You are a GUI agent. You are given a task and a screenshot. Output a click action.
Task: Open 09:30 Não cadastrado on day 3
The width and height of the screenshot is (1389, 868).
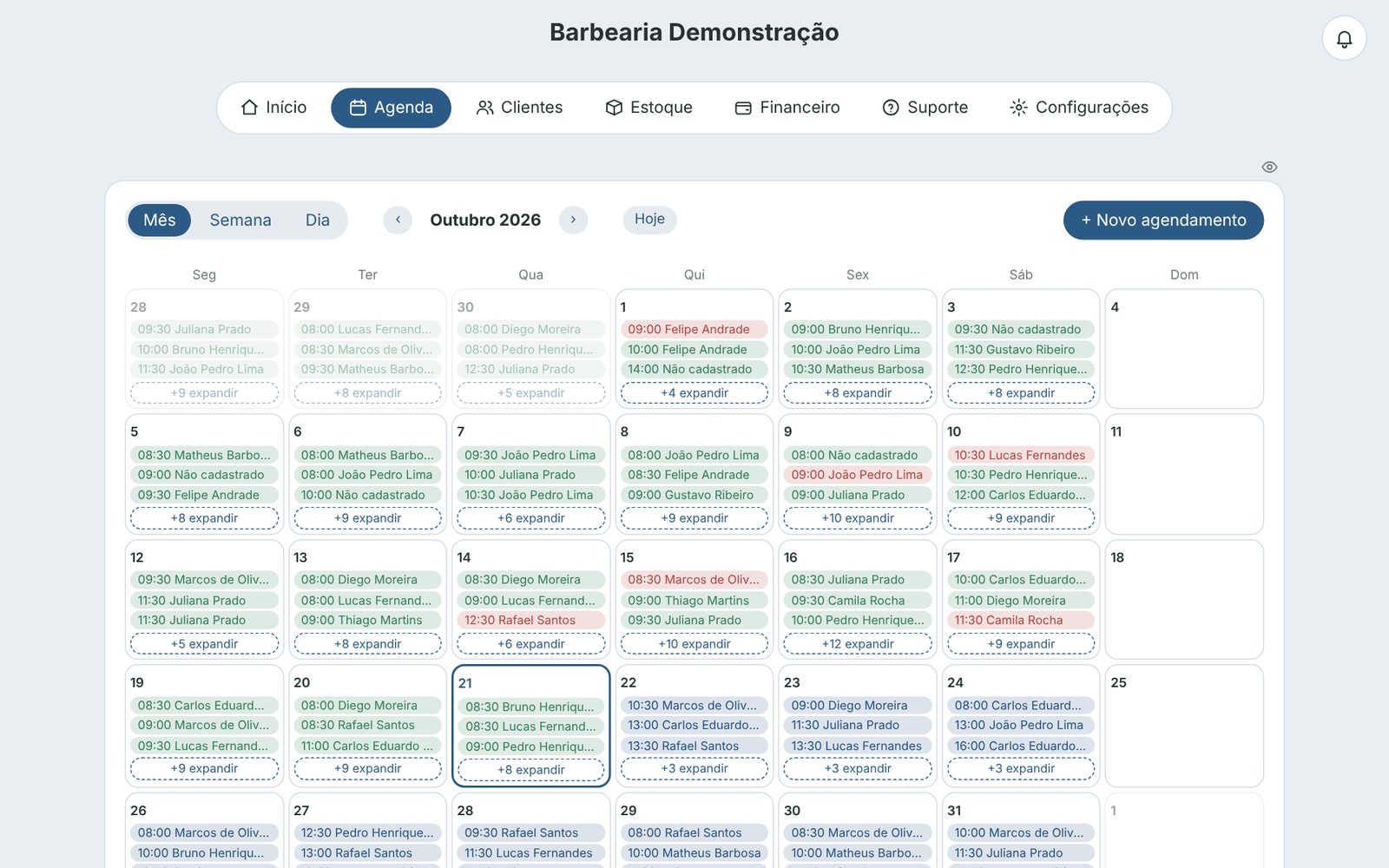(1021, 329)
